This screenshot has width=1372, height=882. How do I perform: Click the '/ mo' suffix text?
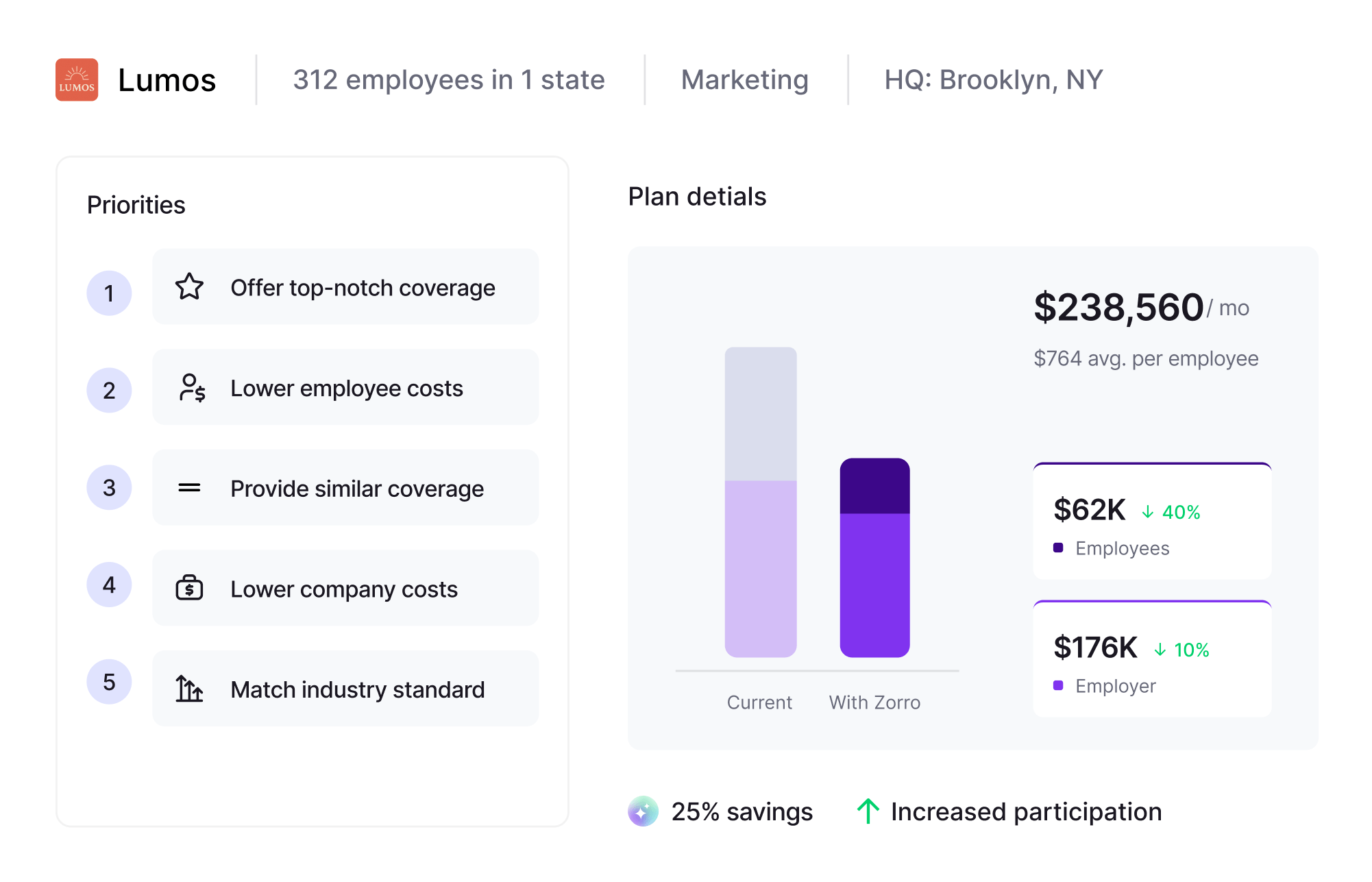[x=1228, y=308]
